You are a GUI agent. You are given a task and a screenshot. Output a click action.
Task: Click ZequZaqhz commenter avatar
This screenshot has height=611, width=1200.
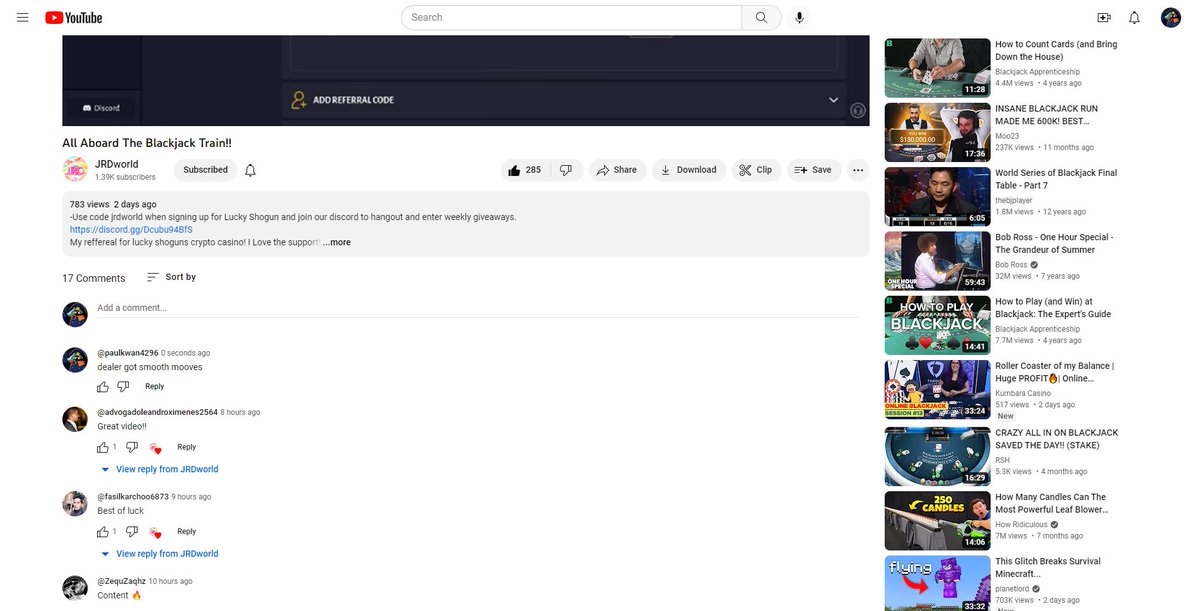75,589
